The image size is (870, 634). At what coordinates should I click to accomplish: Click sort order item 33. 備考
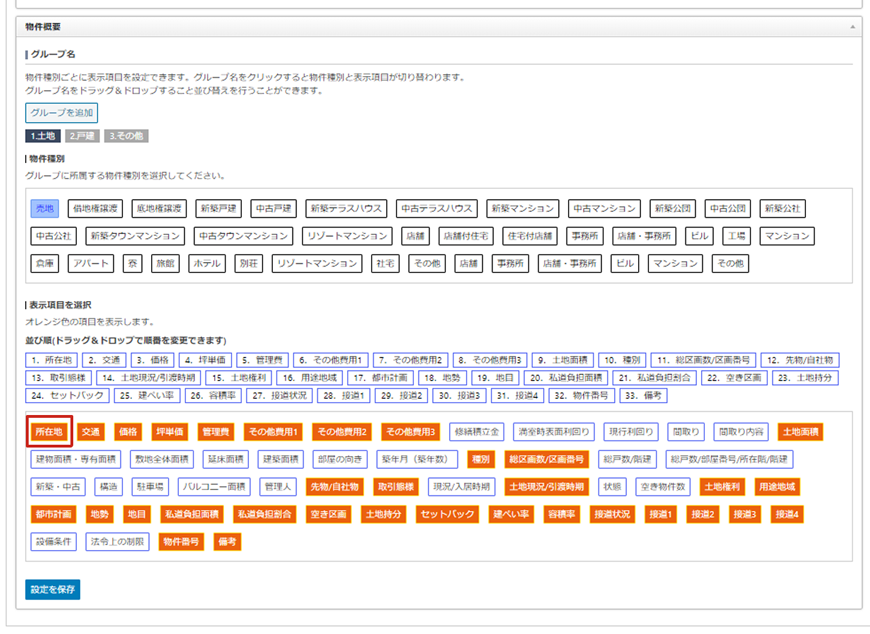pos(644,395)
